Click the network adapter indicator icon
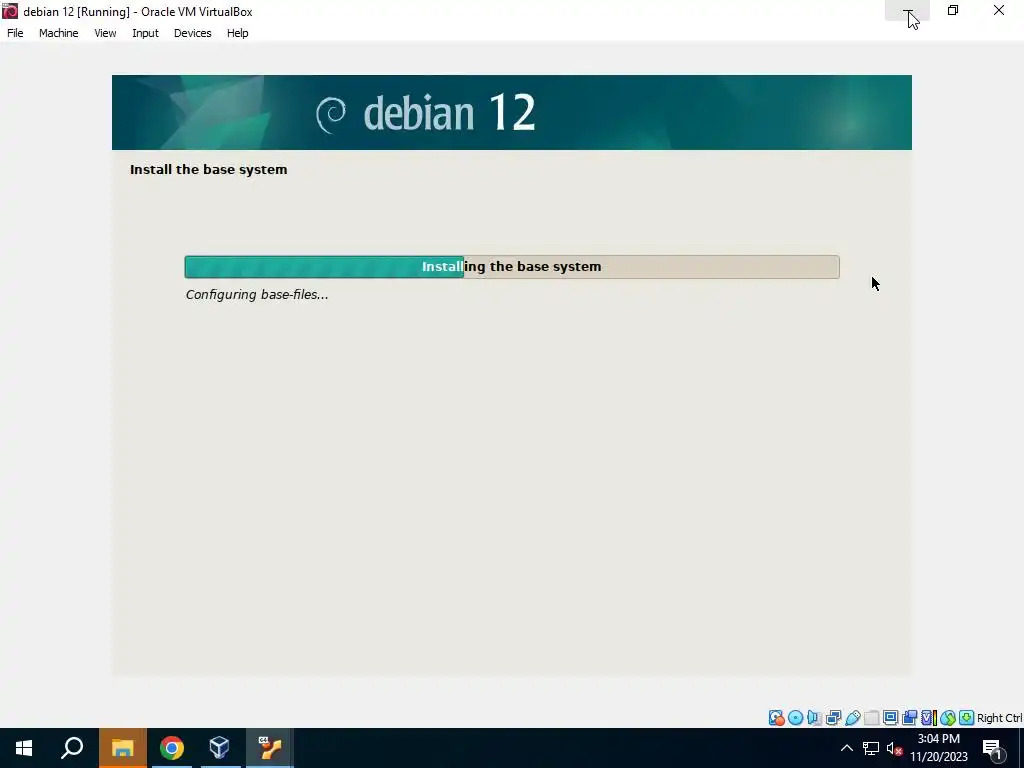The width and height of the screenshot is (1024, 768). (x=833, y=718)
